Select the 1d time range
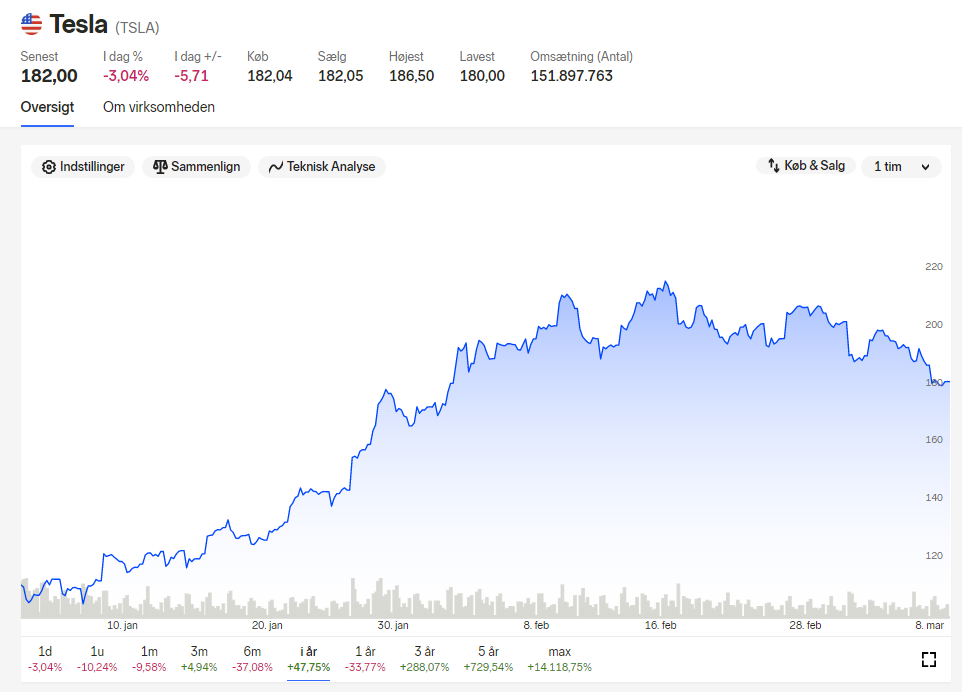Screen dimensions: 962x692 (45, 659)
